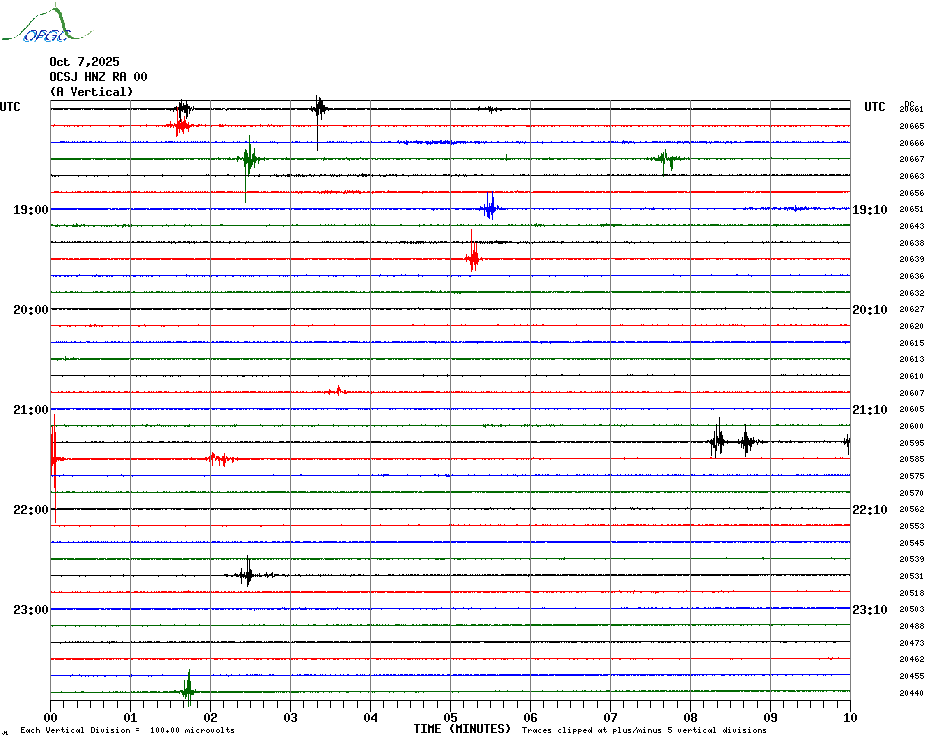The width and height of the screenshot is (930, 744).
Task: Click DC offset value '20656'
Action: pyautogui.click(x=912, y=193)
